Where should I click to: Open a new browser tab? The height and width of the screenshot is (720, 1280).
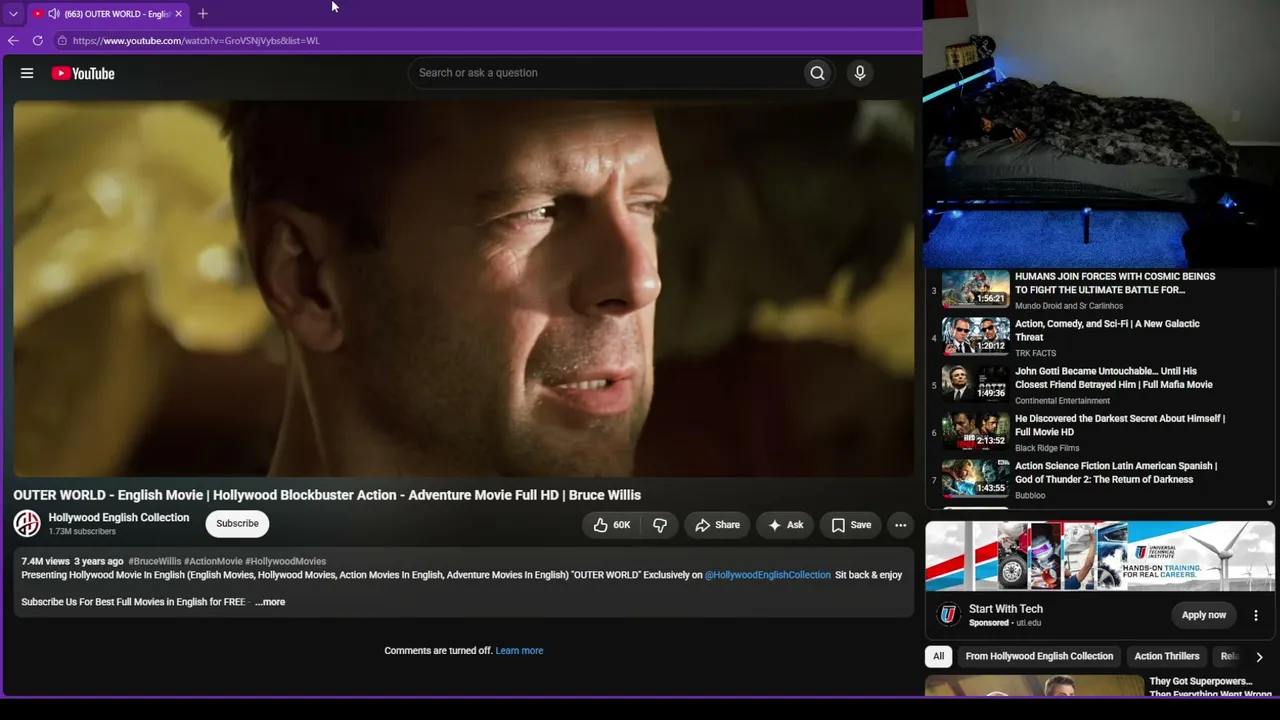[x=203, y=14]
